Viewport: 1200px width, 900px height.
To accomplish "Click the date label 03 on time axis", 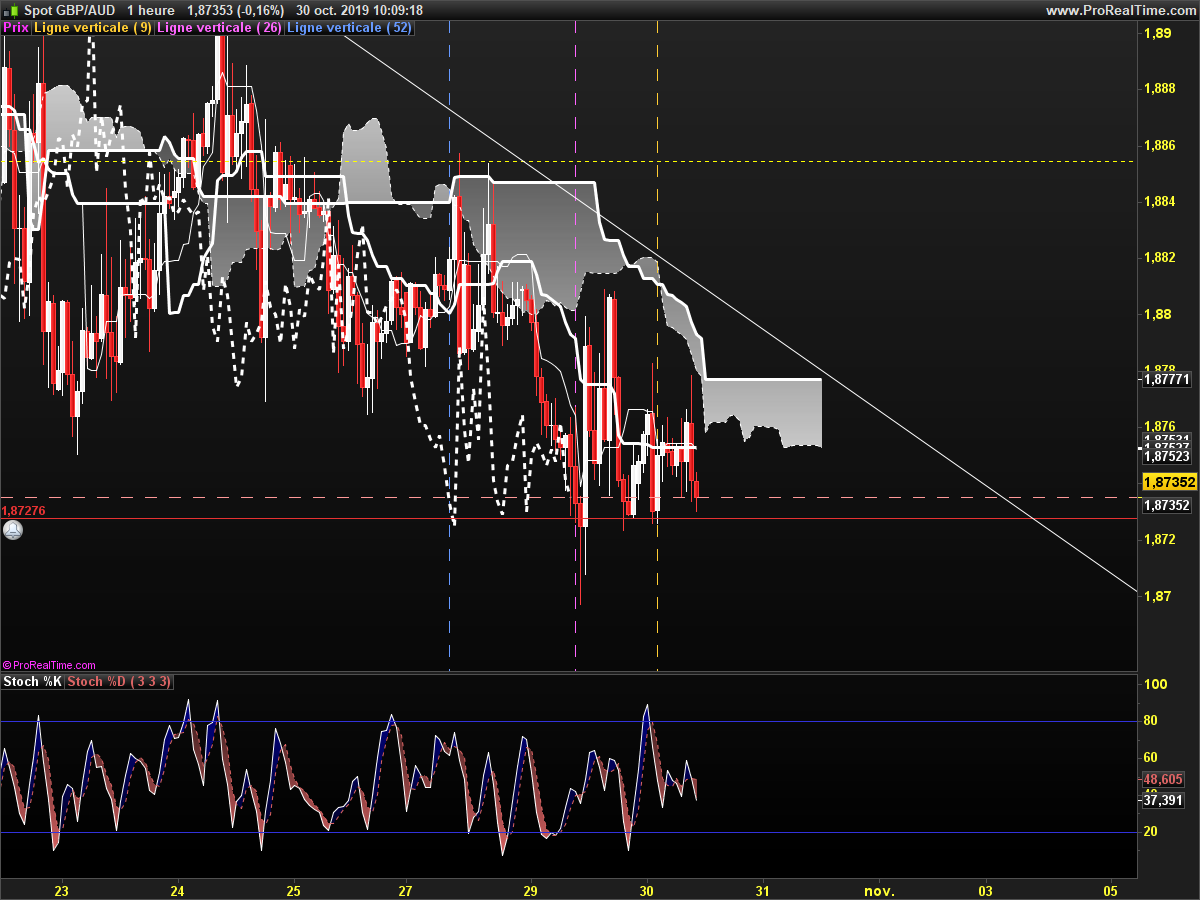I will coord(986,889).
